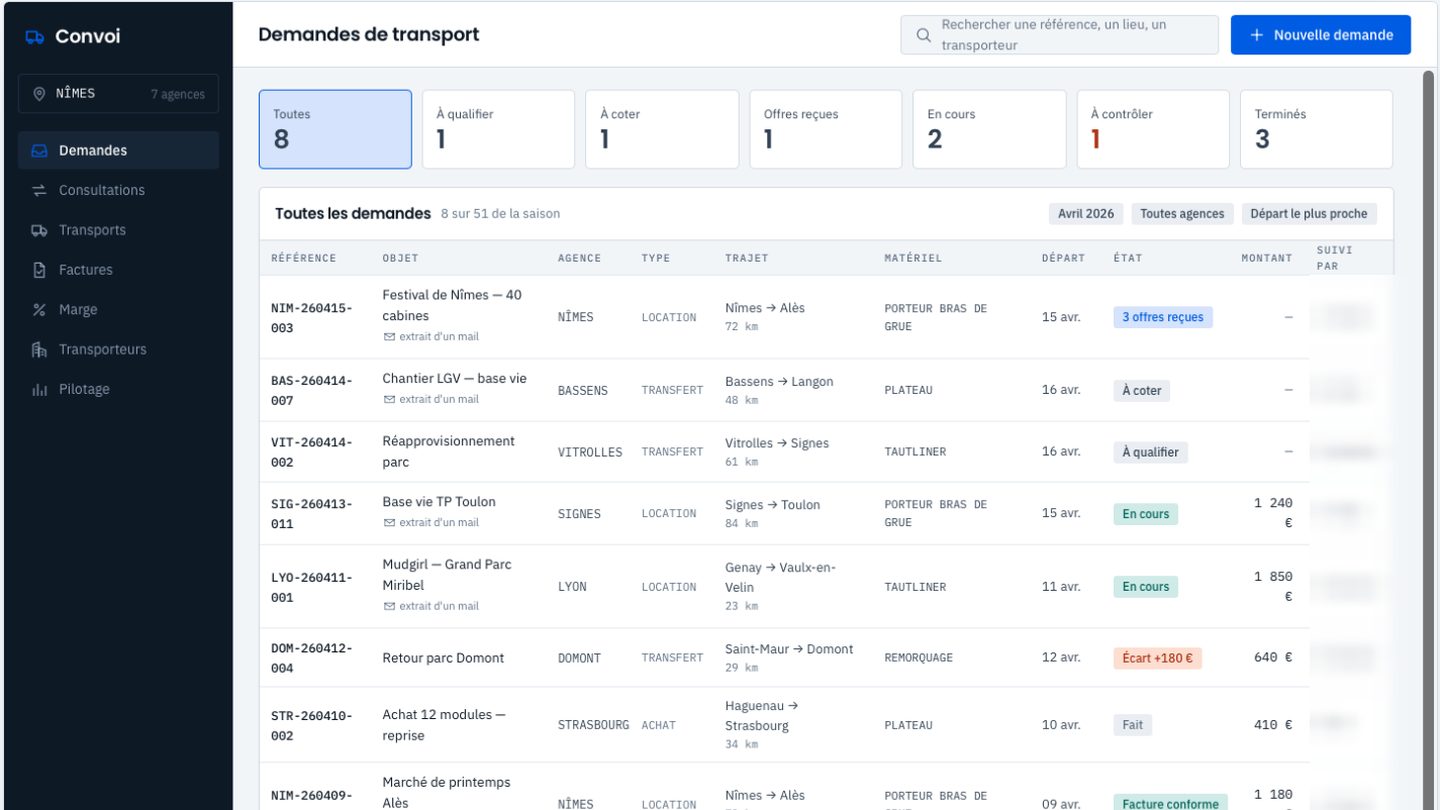This screenshot has width=1440, height=810.
Task: Open request BAS-260414-007
Action: tap(312, 391)
